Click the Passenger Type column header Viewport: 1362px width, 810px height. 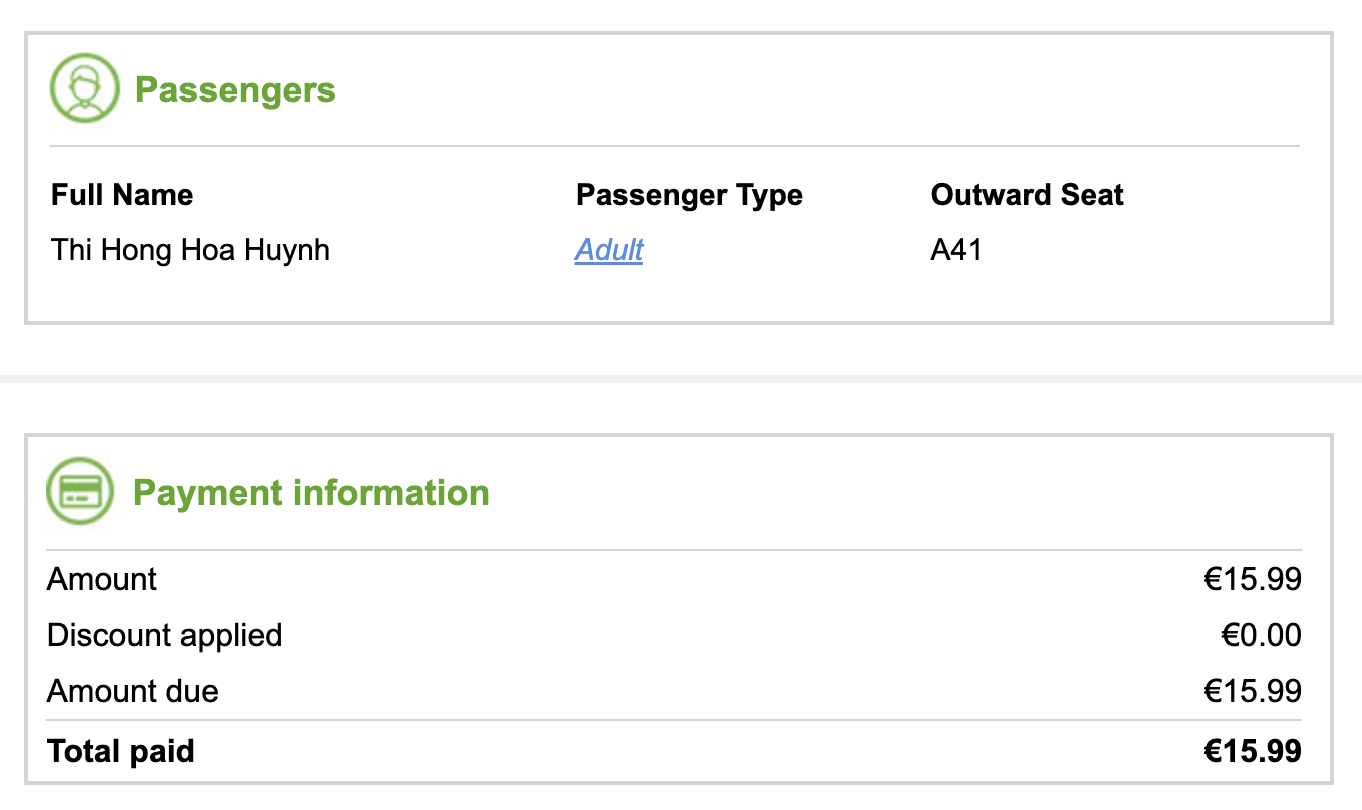689,194
